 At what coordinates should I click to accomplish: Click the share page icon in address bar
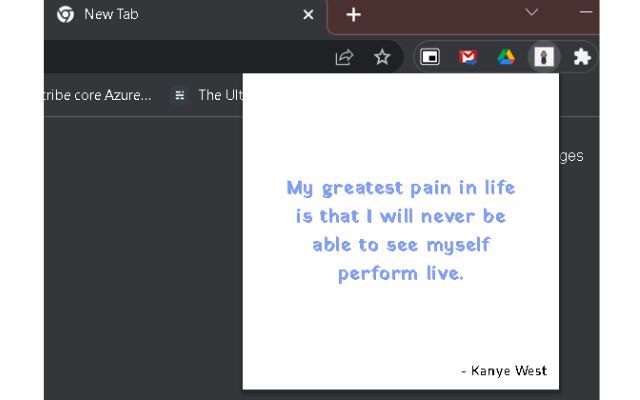click(344, 57)
